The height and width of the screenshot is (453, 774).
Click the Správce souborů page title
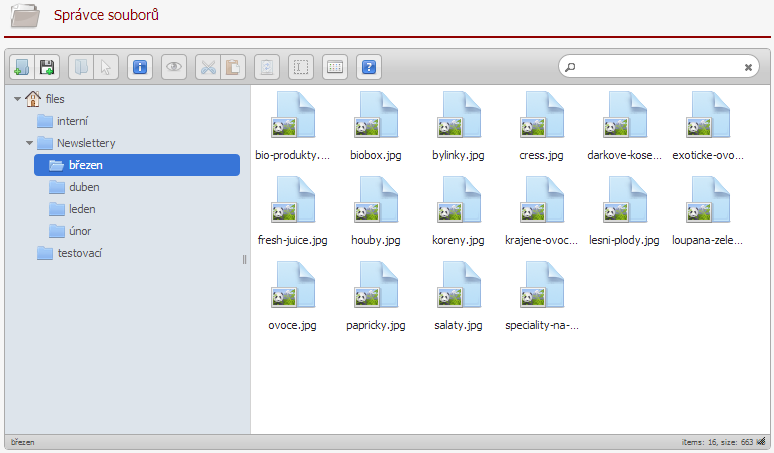[106, 15]
